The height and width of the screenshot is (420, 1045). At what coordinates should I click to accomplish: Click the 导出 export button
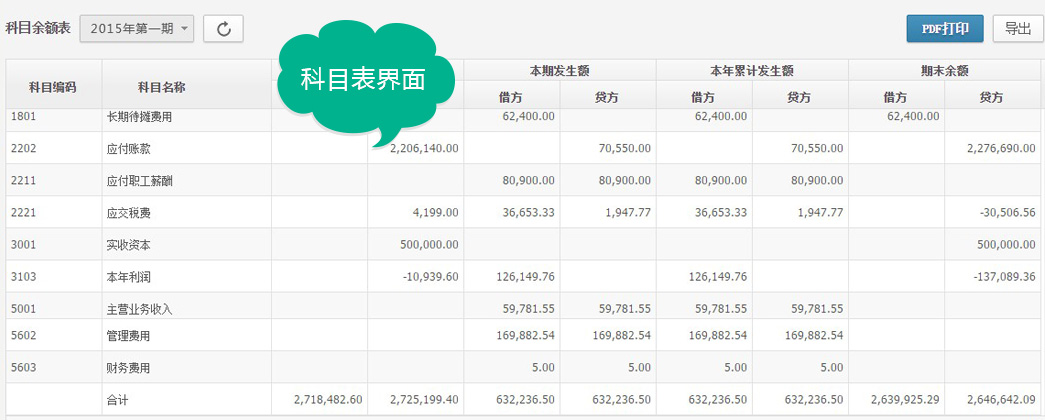[x=1018, y=29]
